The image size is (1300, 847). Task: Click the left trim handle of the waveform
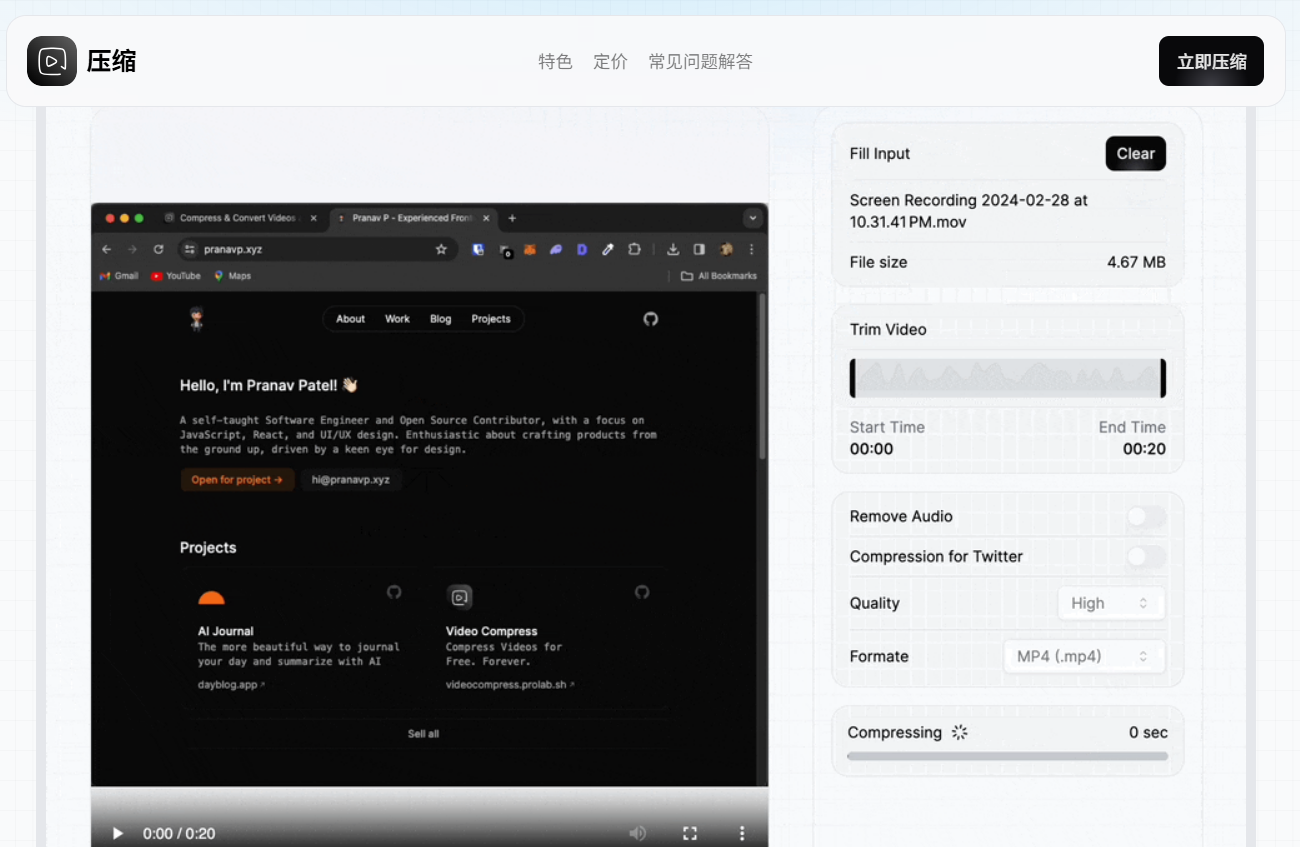click(x=853, y=378)
